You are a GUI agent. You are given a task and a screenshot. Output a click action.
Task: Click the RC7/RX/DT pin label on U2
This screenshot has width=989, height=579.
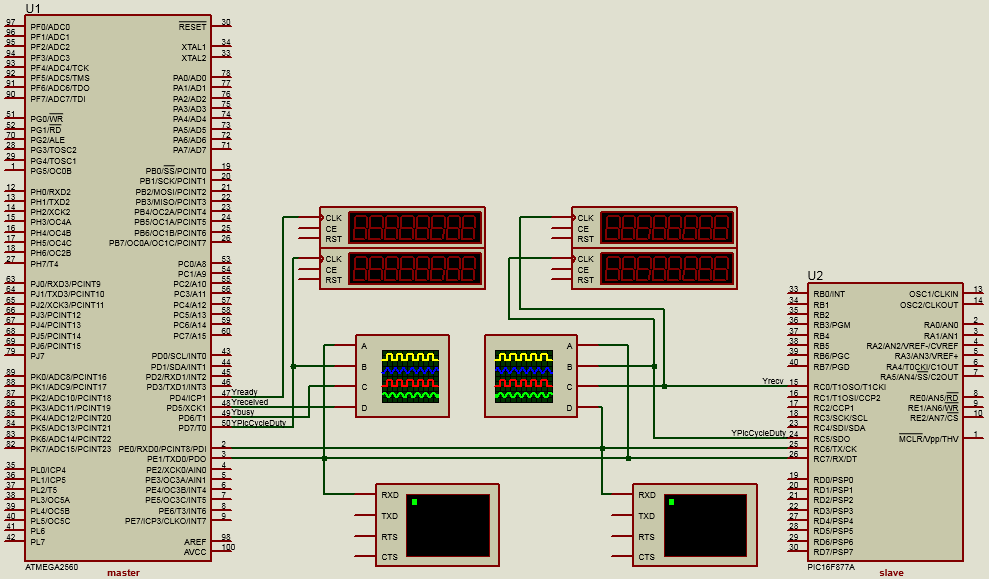point(835,459)
